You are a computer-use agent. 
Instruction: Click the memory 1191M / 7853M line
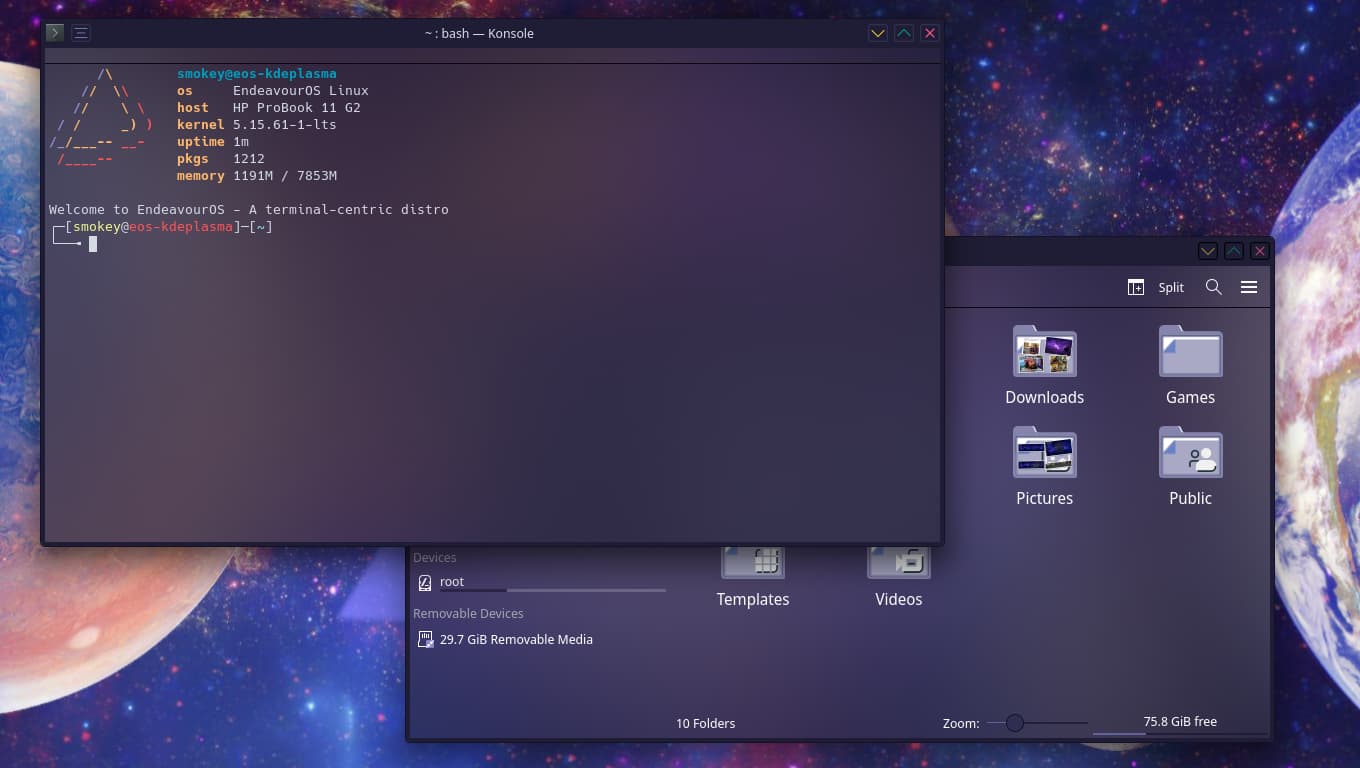[257, 176]
